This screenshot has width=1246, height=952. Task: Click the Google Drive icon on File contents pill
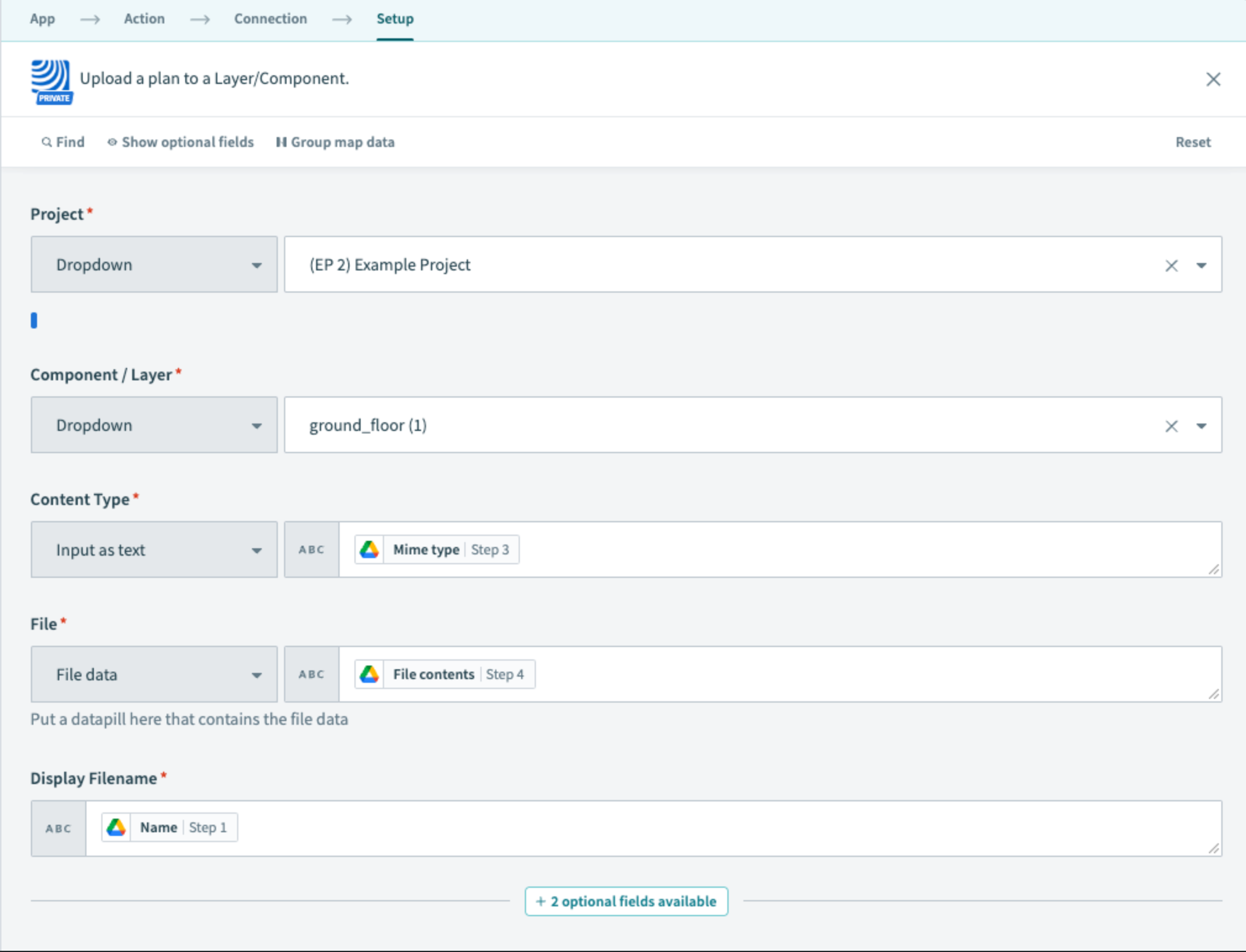pos(369,674)
